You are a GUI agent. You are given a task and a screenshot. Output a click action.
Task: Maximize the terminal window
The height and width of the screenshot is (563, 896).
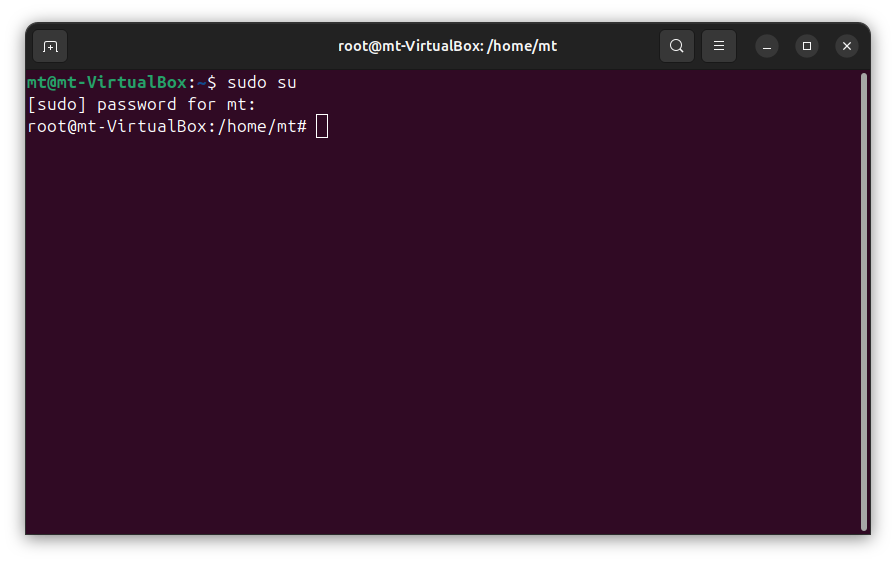tap(807, 46)
